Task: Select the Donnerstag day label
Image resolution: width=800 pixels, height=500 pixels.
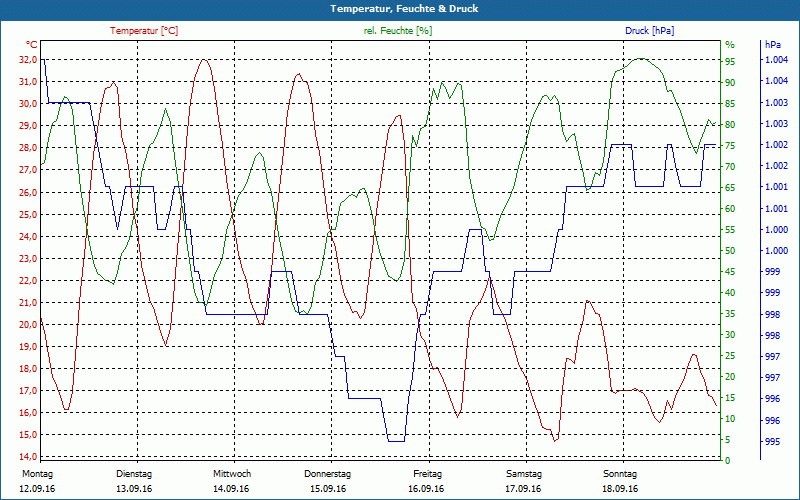Action: coord(328,474)
